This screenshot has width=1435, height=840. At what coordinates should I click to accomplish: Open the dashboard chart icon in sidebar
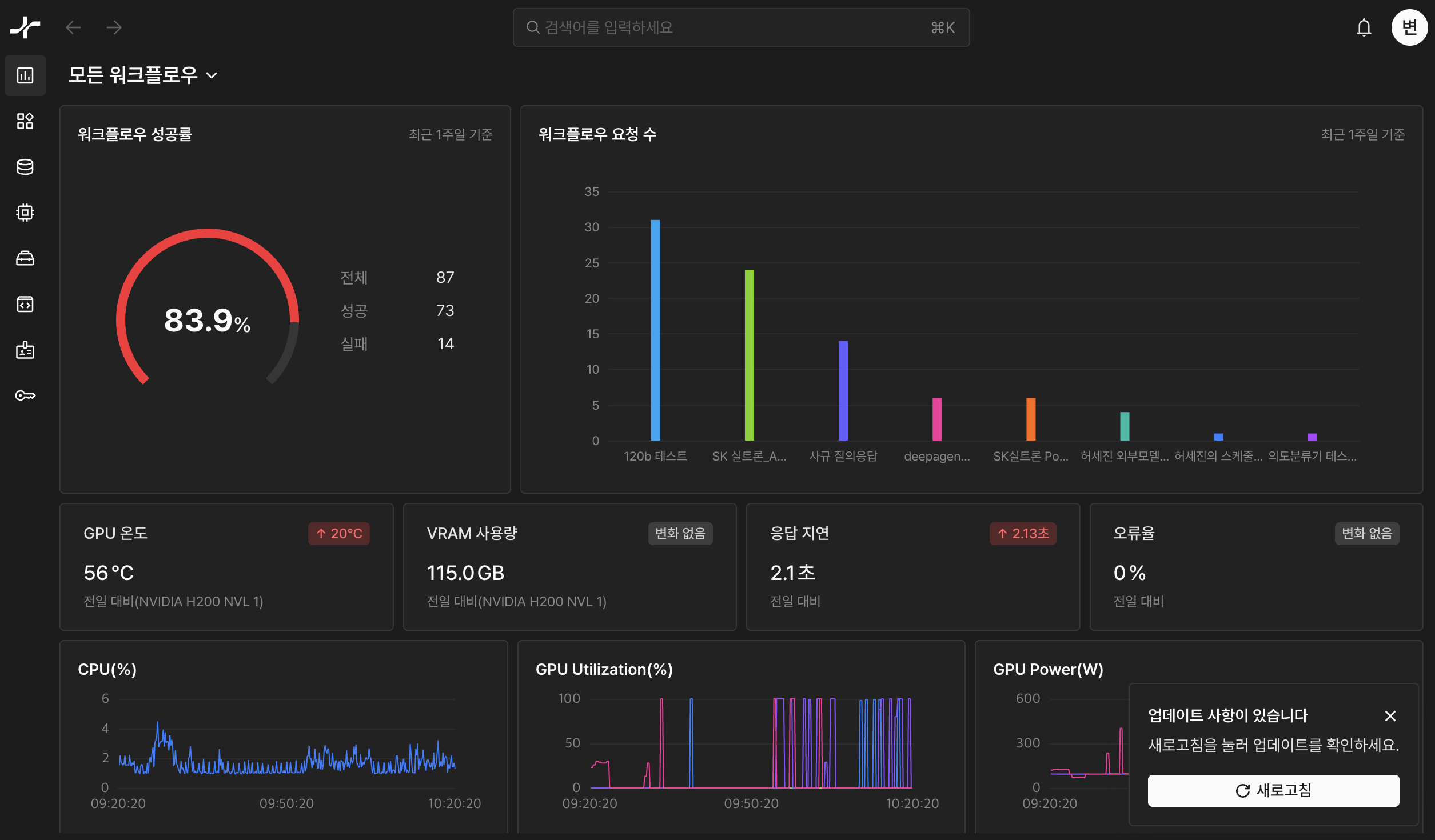(25, 75)
